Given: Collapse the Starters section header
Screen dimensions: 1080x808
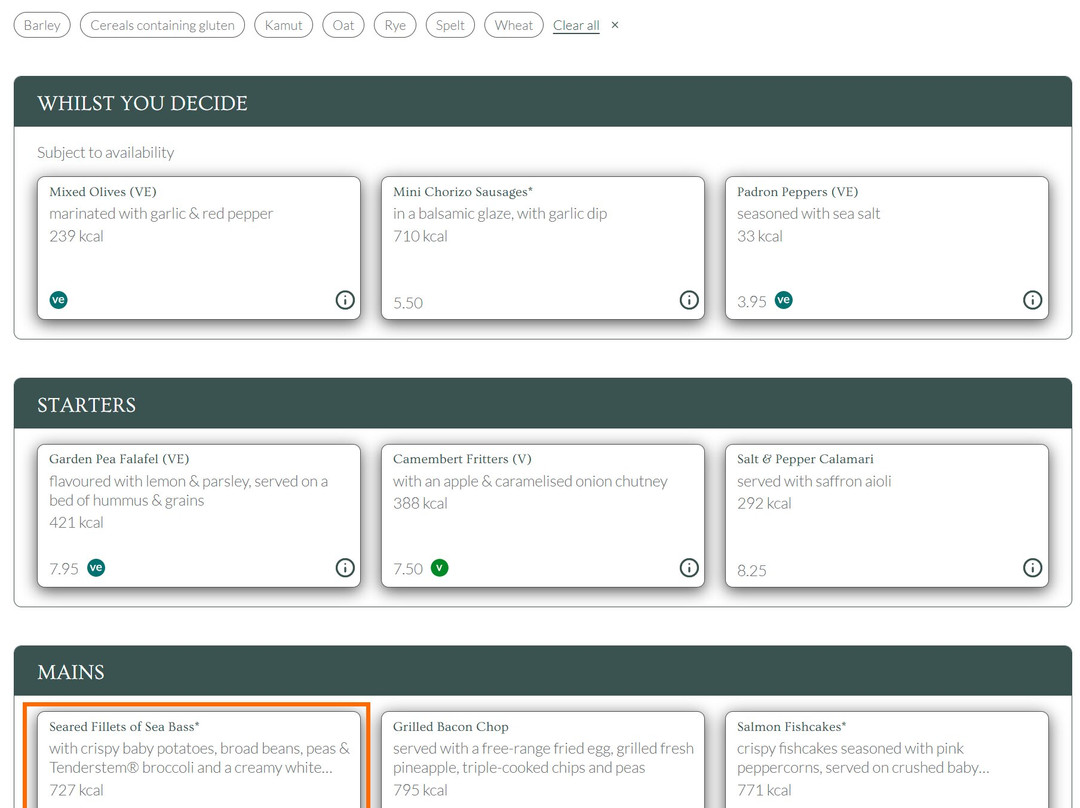Looking at the screenshot, I should 542,404.
